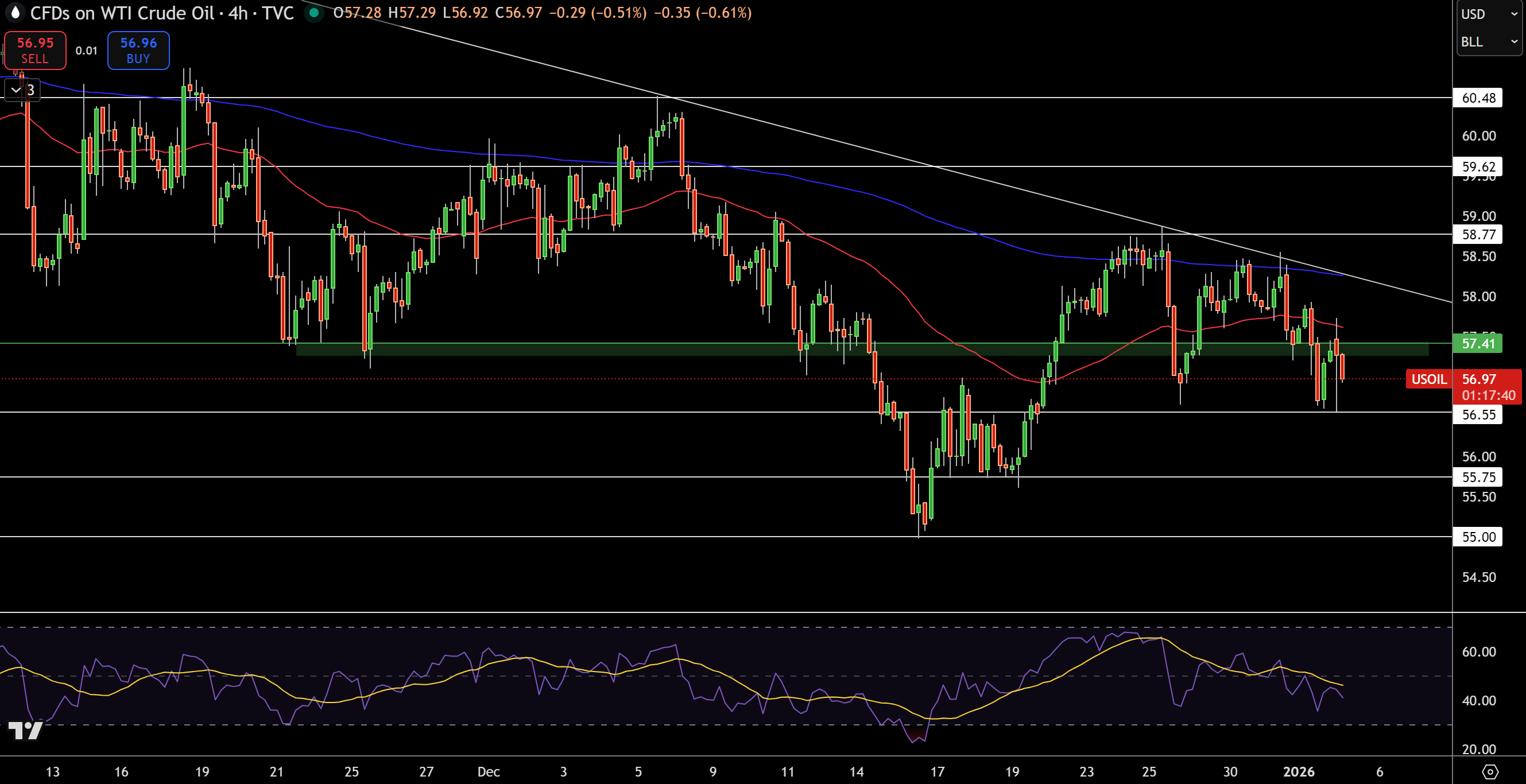Click the high value H57.29
This screenshot has width=1526, height=784.
point(413,13)
